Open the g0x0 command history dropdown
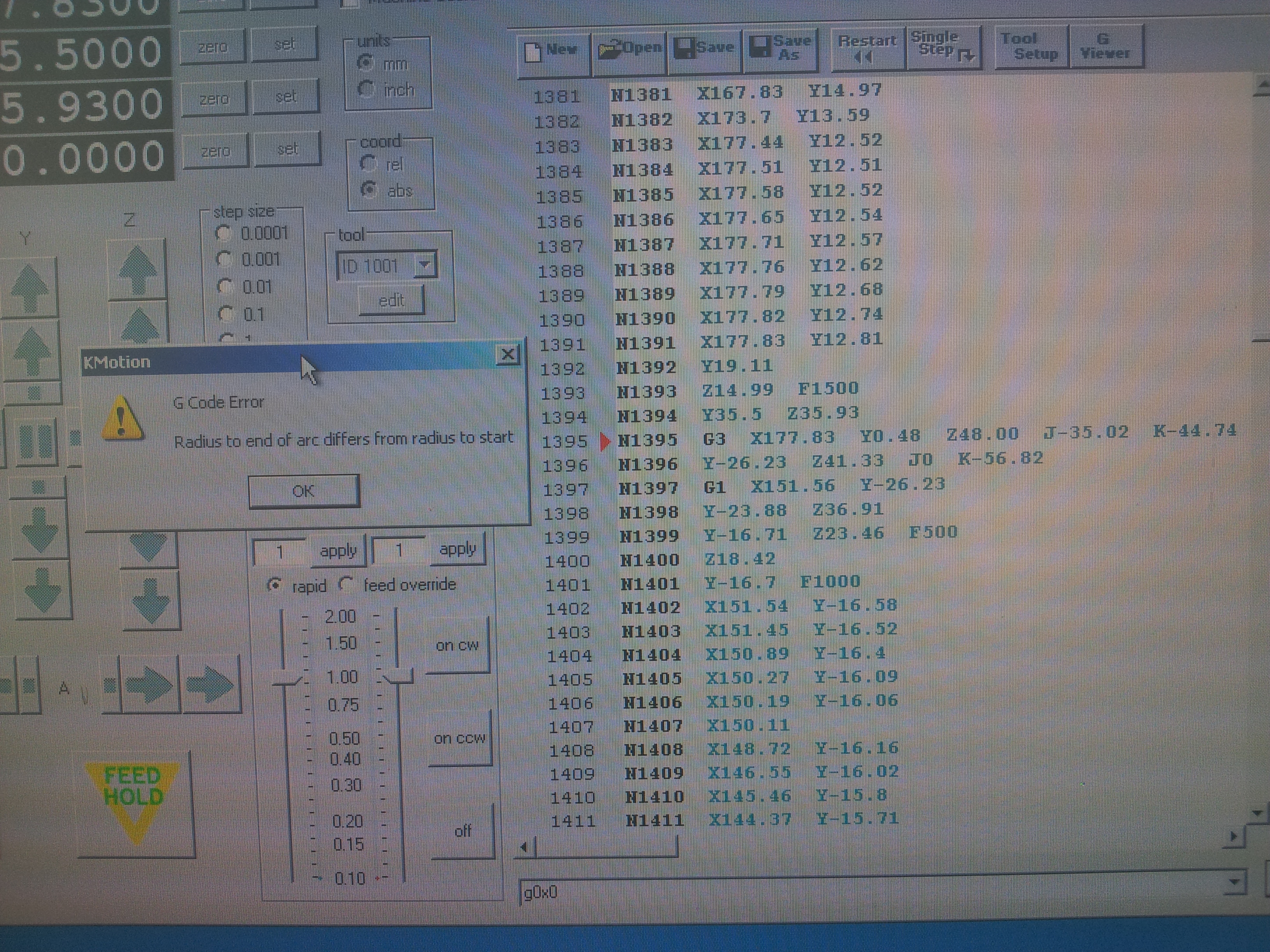The height and width of the screenshot is (952, 1270). point(1235,882)
